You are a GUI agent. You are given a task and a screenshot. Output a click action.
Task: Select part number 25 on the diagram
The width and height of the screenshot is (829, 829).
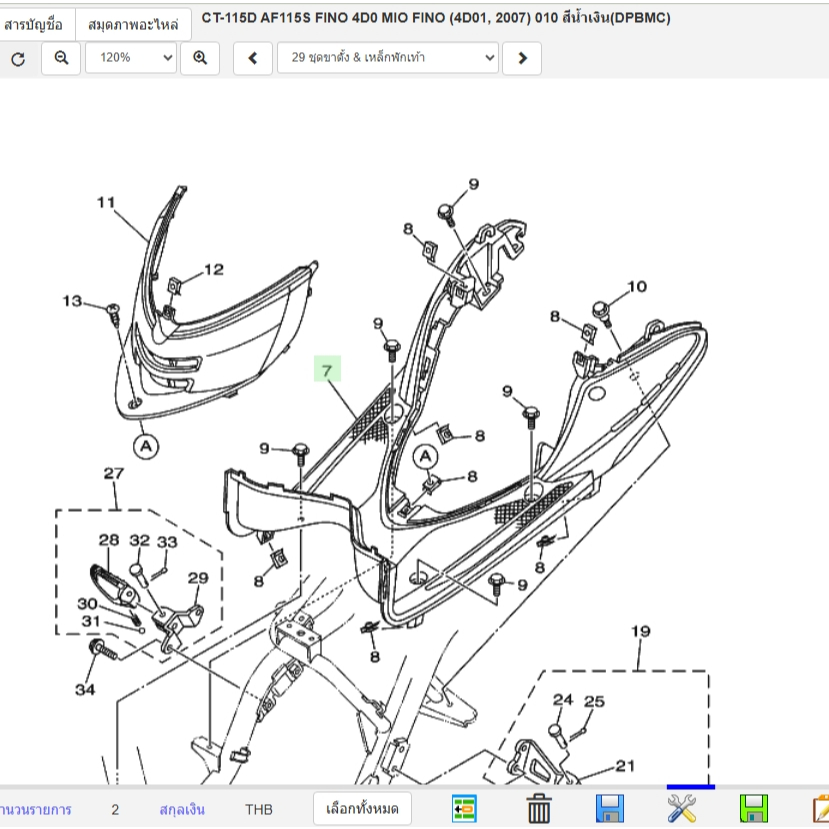tap(594, 702)
